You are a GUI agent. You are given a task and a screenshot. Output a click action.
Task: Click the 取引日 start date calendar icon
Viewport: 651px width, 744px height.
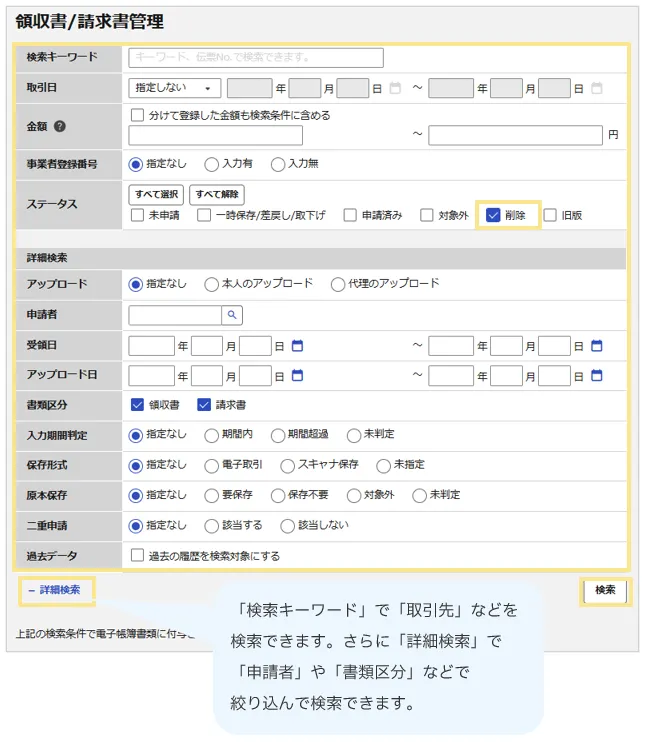tap(396, 88)
